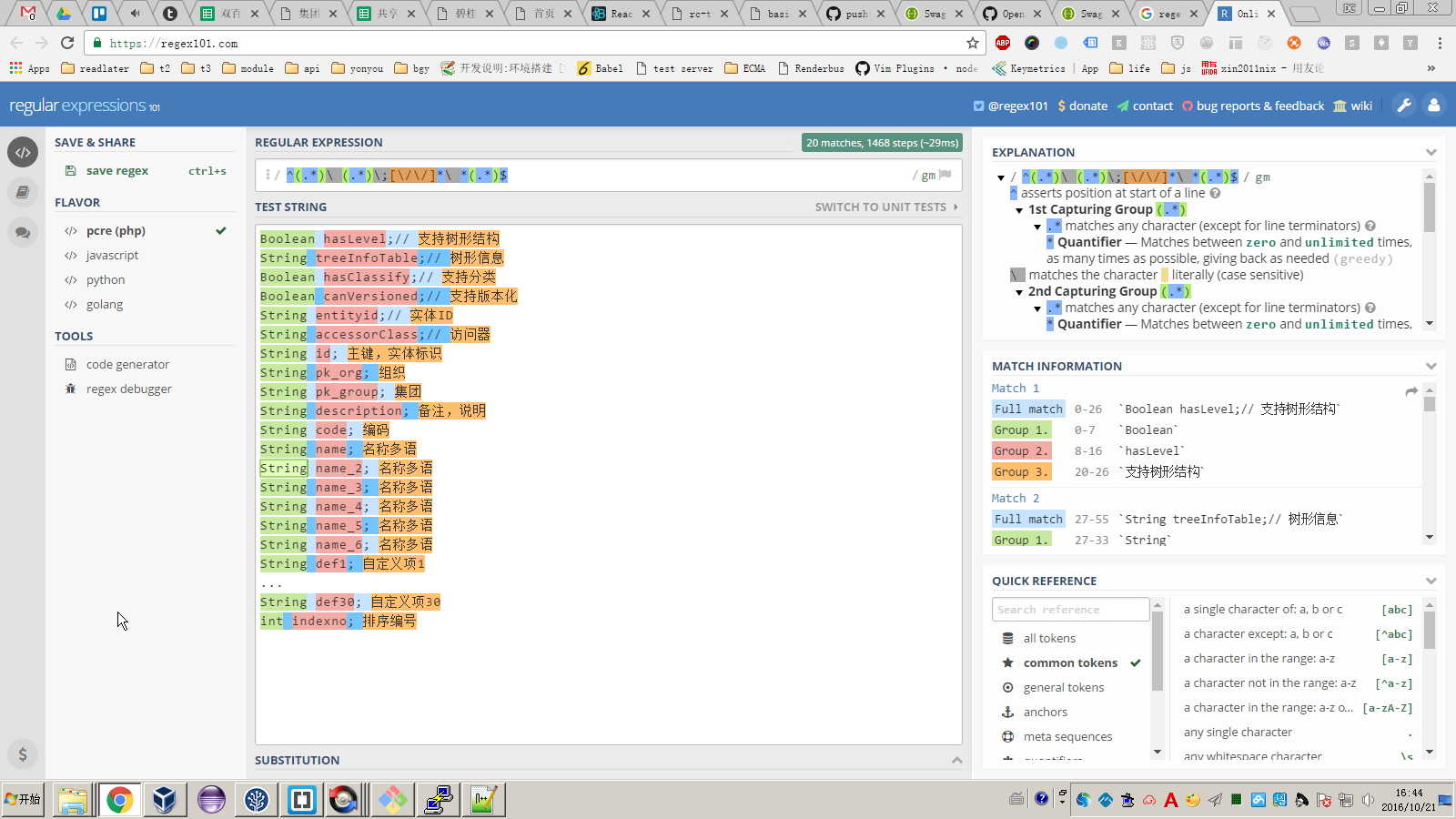Click the dollar donate icon in sidebar

click(23, 753)
